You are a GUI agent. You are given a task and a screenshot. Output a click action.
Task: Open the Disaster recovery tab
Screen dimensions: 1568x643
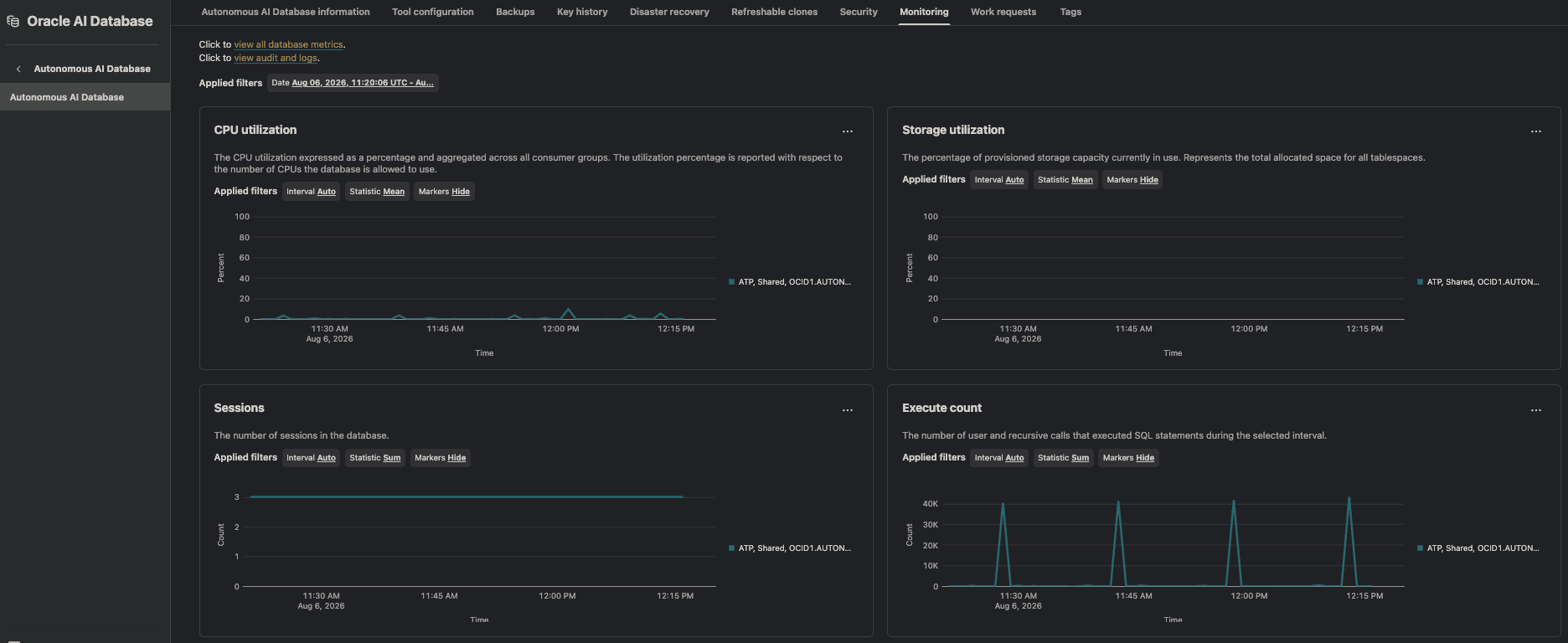(x=669, y=12)
